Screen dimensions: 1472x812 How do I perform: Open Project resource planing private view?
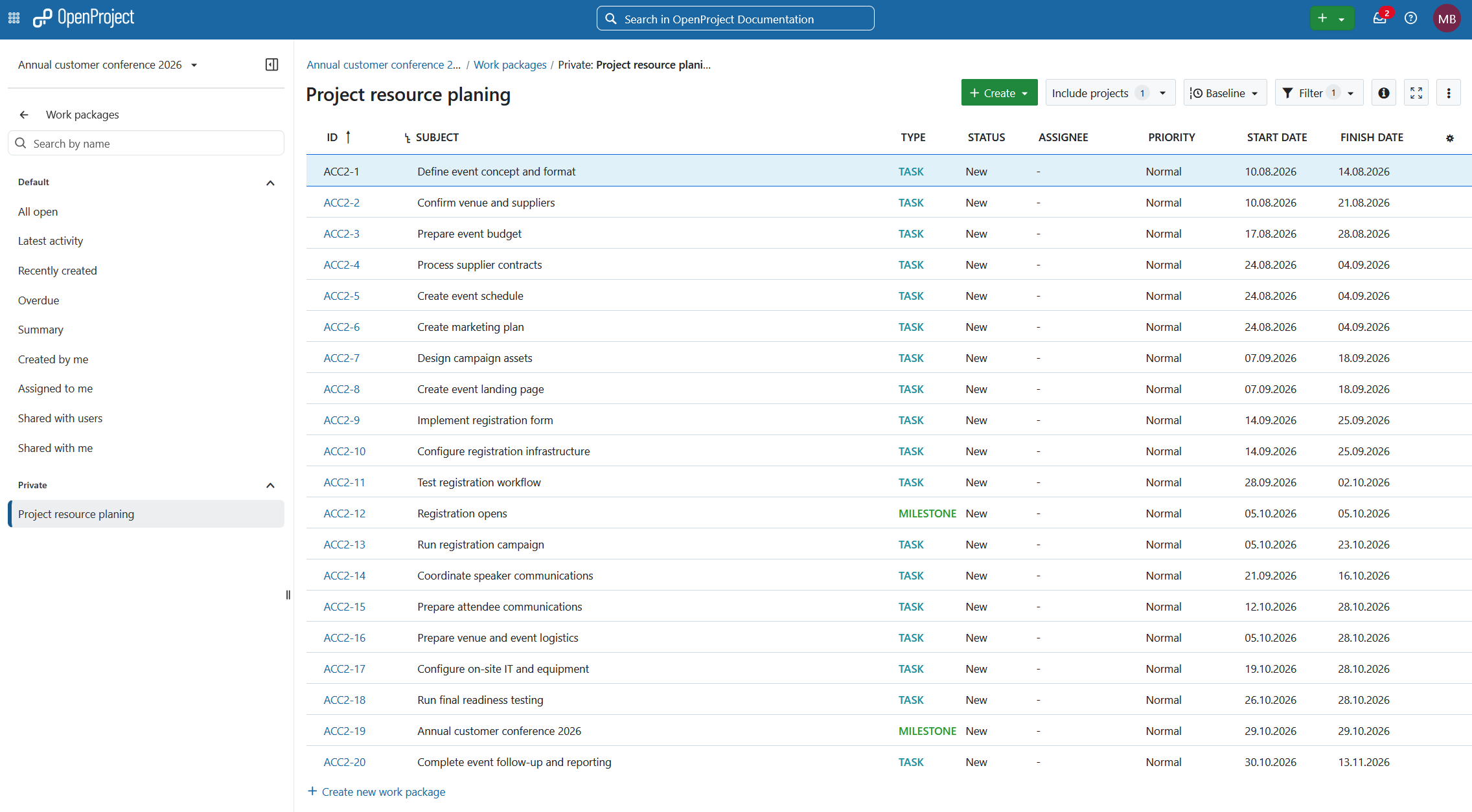point(146,514)
